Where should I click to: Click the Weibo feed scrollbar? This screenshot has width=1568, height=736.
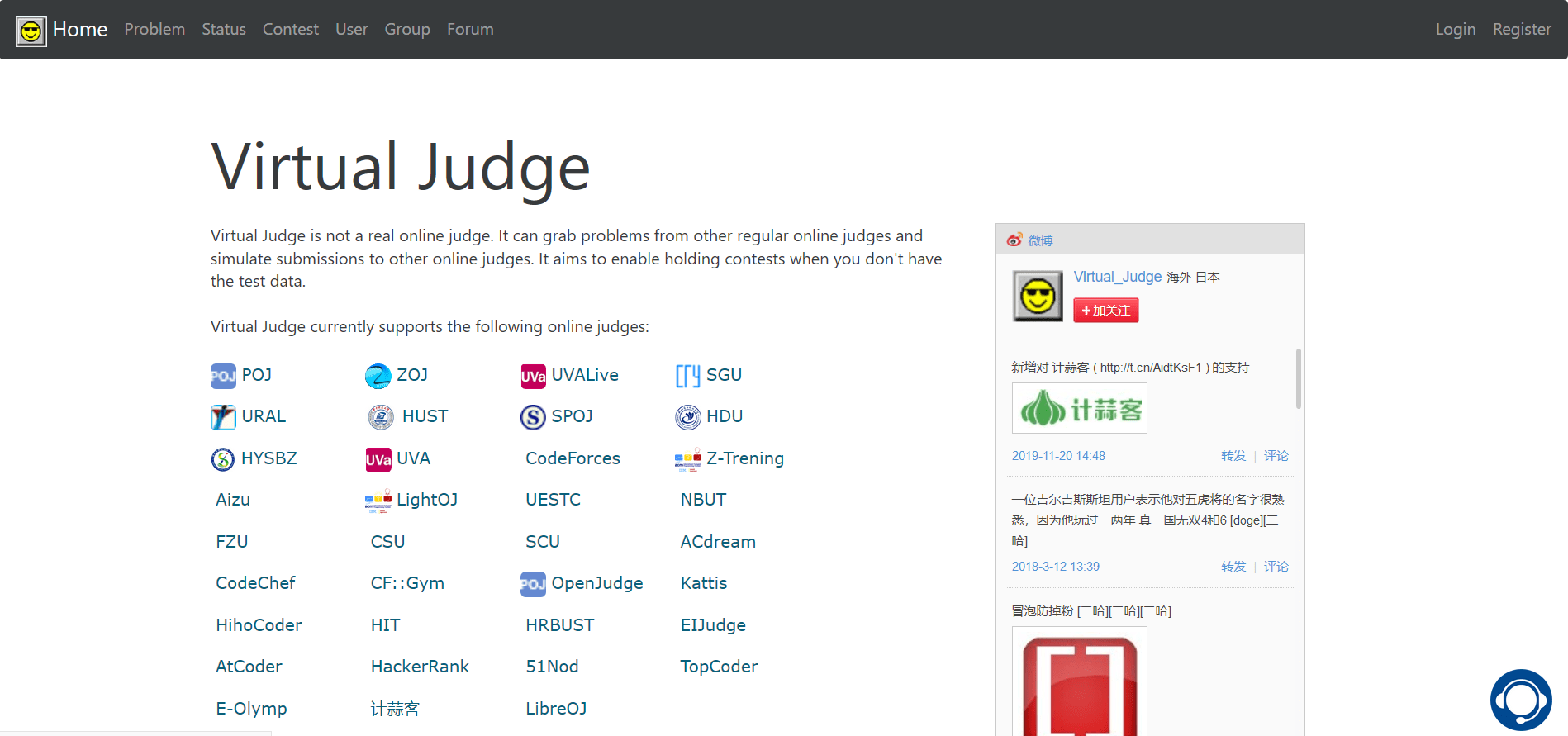click(1298, 378)
